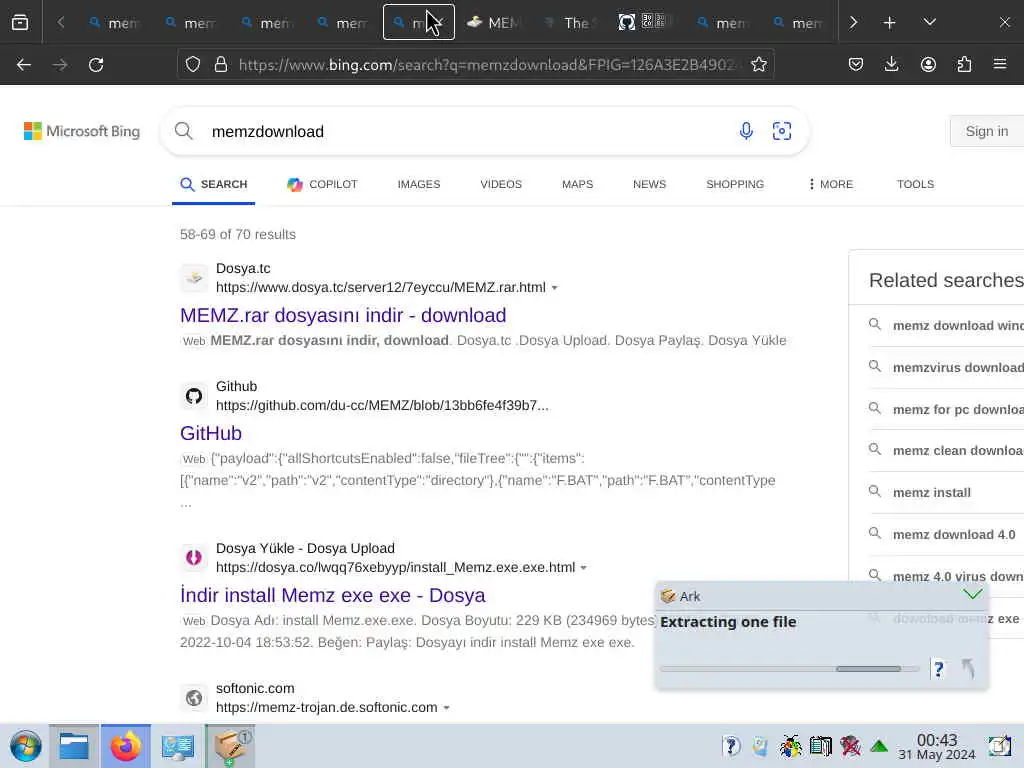This screenshot has width=1024, height=768.
Task: Open system monitor taskbar icon
Action: 178,746
